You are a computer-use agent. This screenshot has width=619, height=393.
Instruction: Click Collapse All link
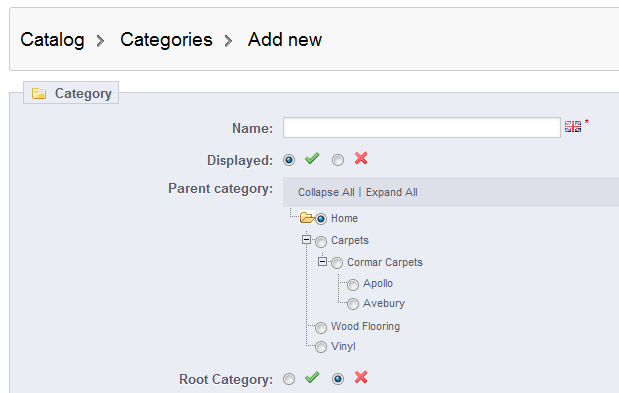click(x=326, y=192)
